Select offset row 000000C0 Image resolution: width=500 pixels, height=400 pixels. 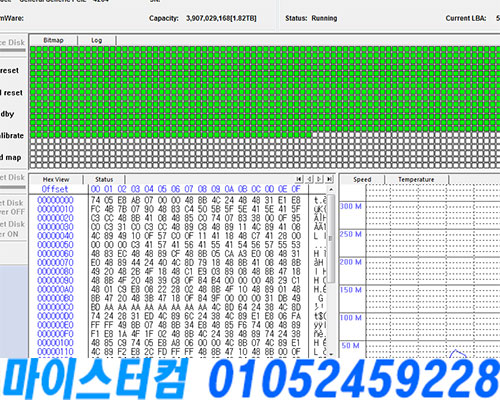55,307
